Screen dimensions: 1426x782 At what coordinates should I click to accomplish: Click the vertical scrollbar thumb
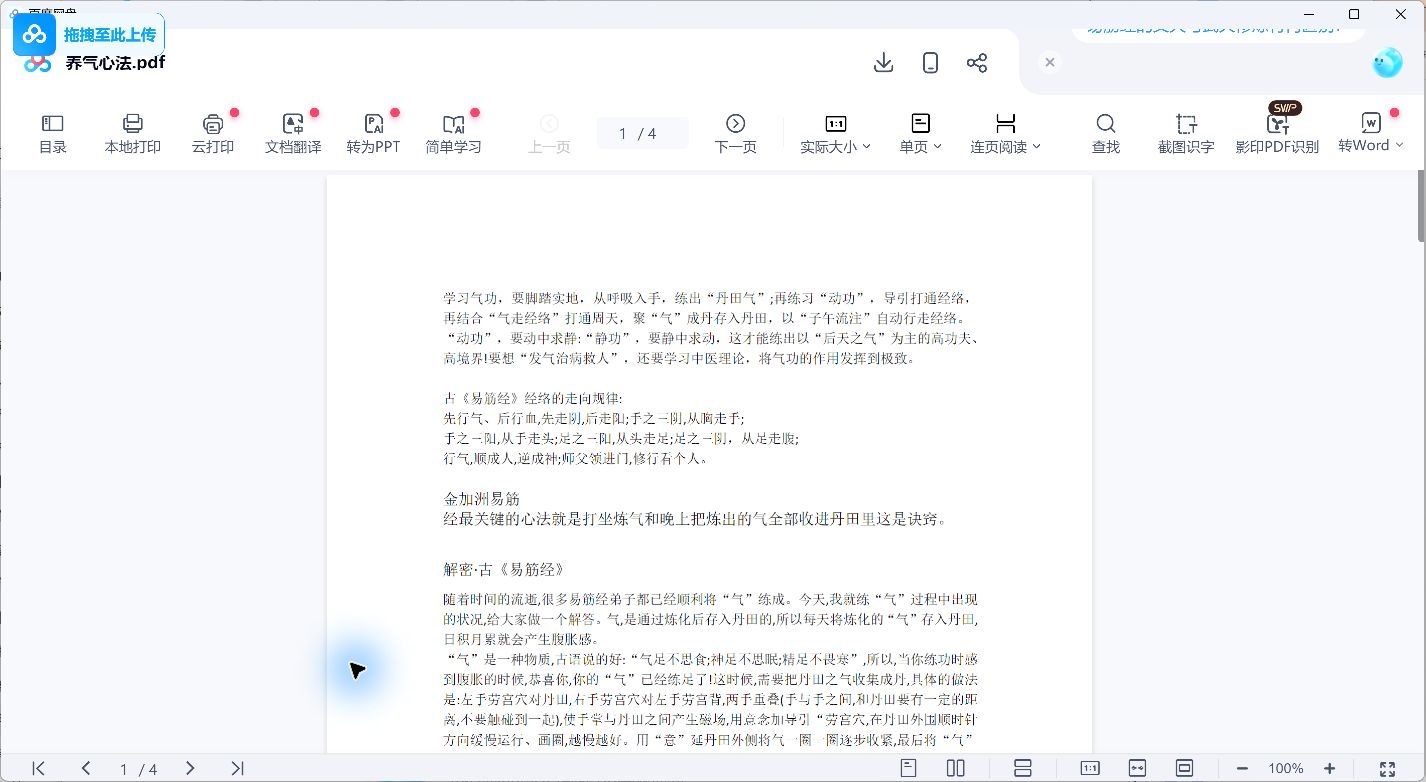[x=1420, y=206]
